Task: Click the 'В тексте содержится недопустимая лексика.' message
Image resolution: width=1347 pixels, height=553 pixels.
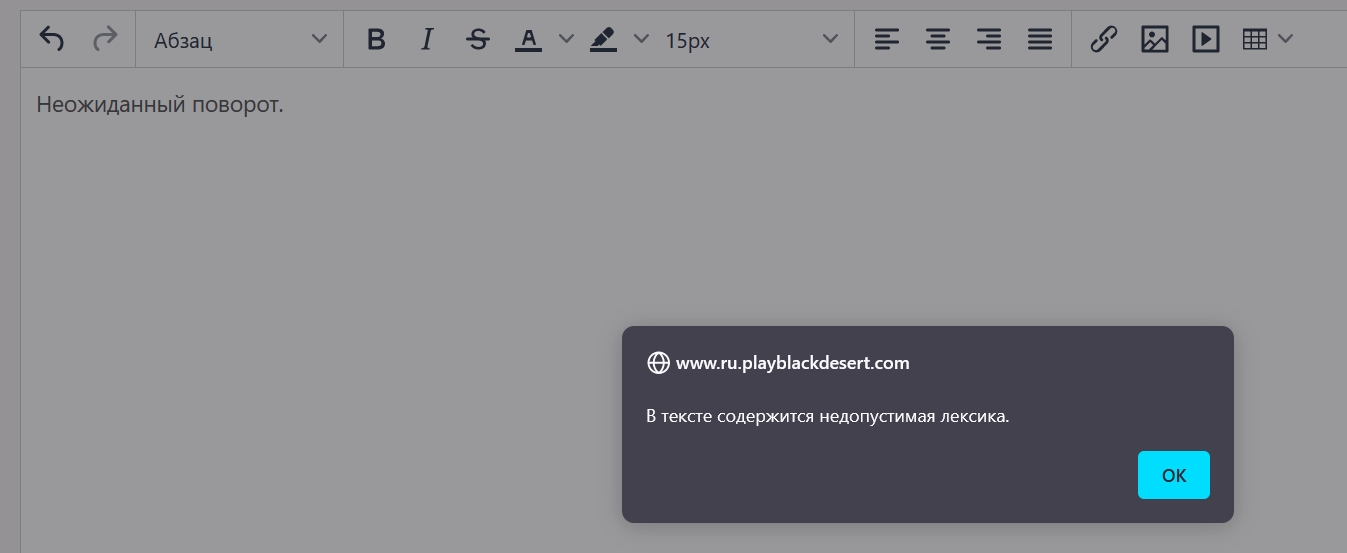Action: click(828, 416)
